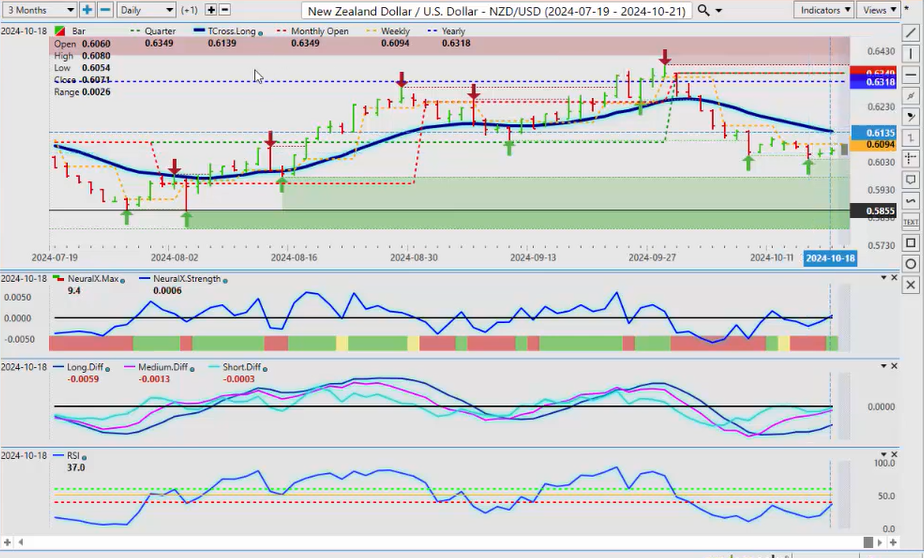Click the symbol name field NZD/USD

pyautogui.click(x=495, y=10)
